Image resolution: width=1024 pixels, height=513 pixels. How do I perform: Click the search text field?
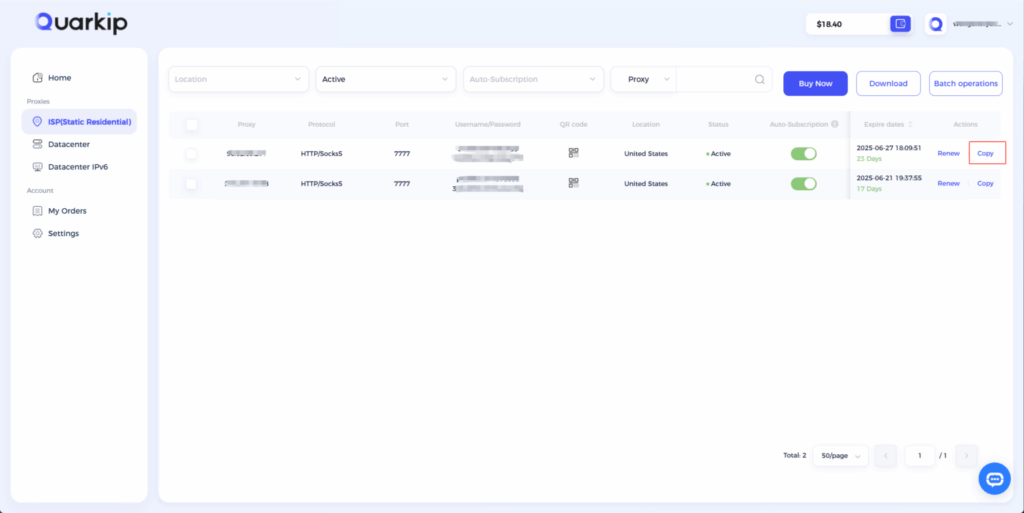pos(714,79)
